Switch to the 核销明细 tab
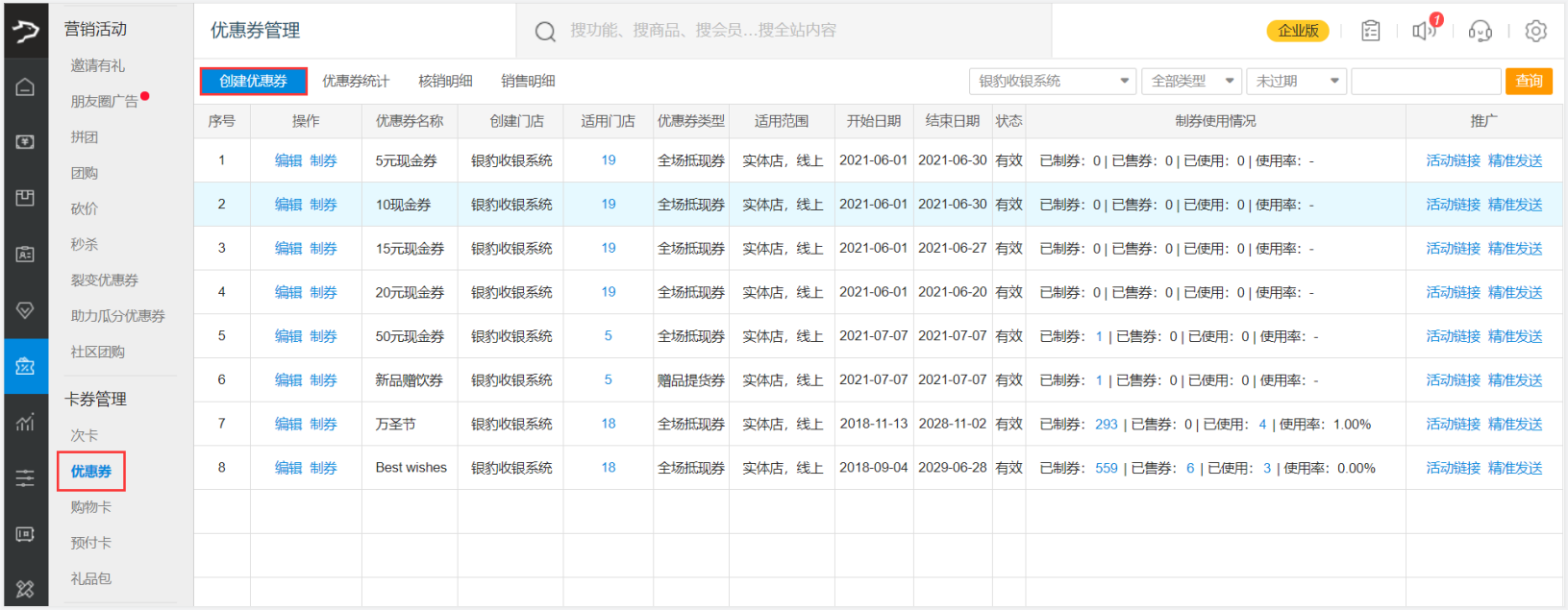Image resolution: width=1568 pixels, height=610 pixels. (445, 82)
